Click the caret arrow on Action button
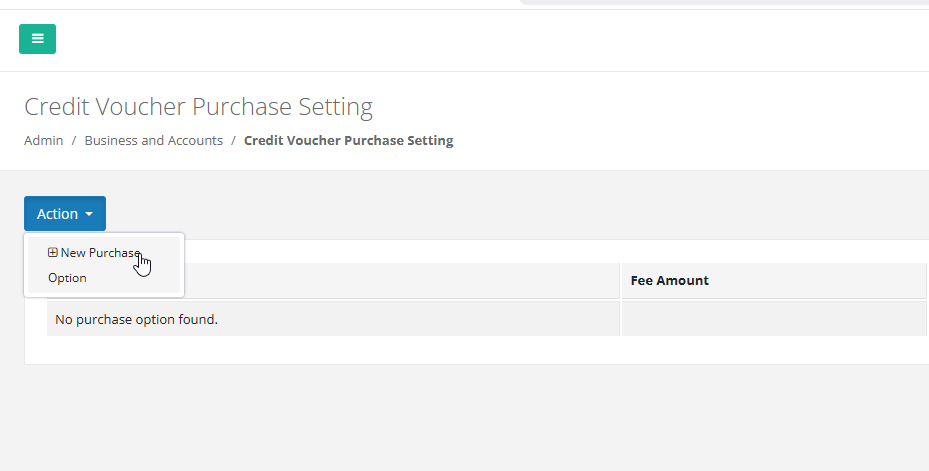929x471 pixels. pos(89,214)
